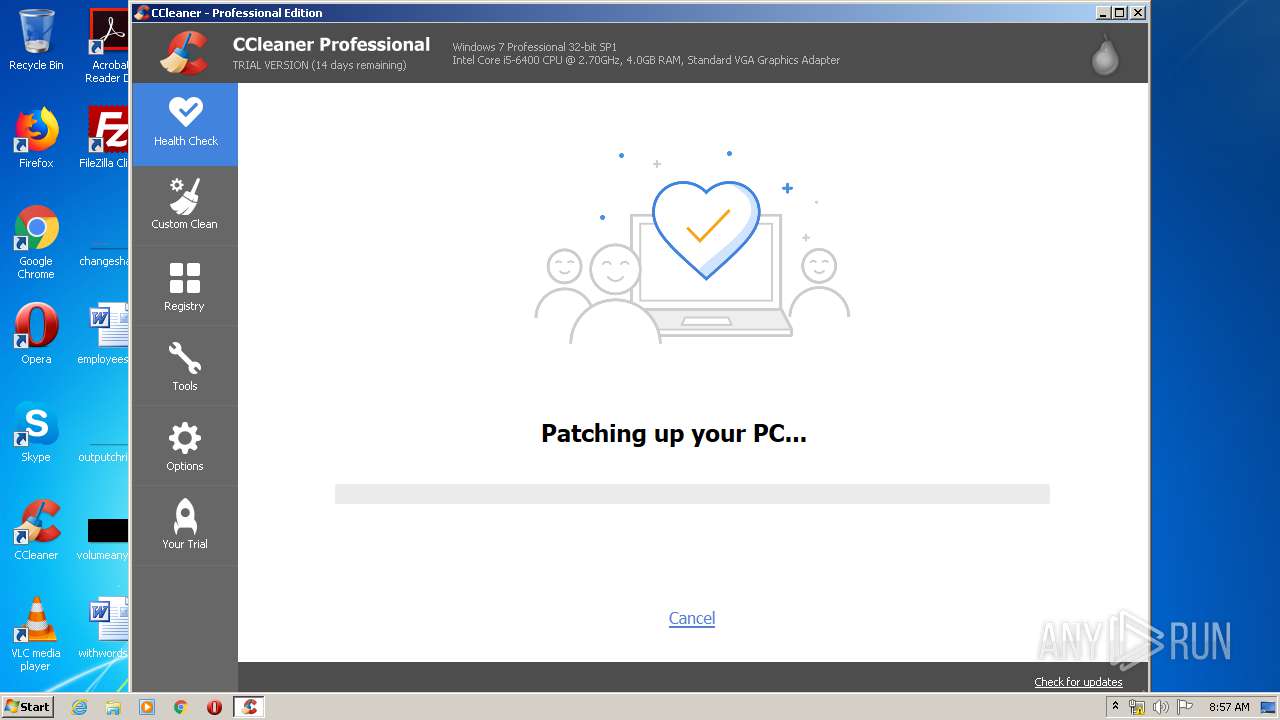Open media player taskbar icon

point(147,707)
